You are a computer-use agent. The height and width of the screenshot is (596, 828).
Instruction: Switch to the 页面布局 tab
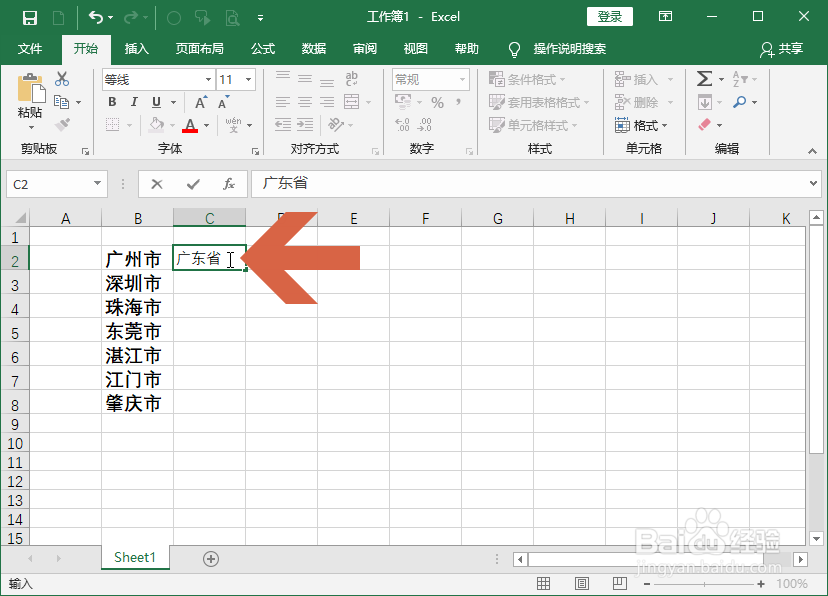tap(200, 49)
